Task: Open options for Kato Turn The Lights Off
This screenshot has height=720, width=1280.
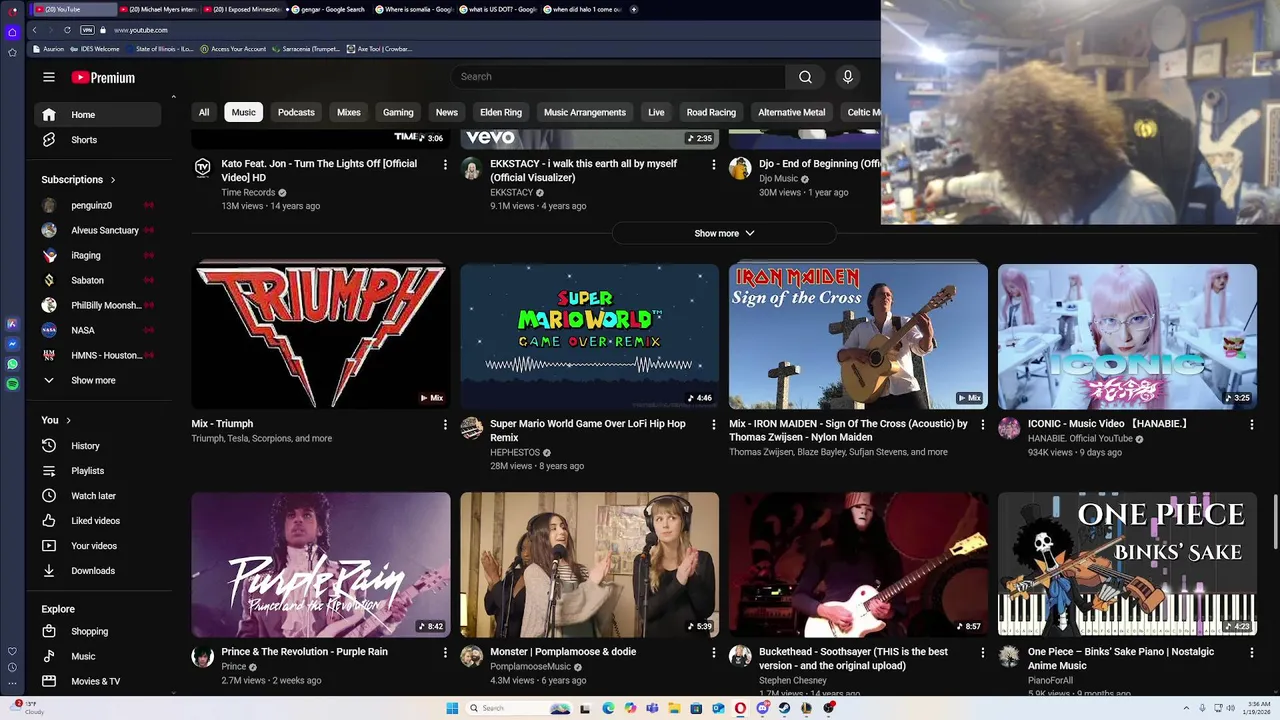Action: [x=445, y=165]
